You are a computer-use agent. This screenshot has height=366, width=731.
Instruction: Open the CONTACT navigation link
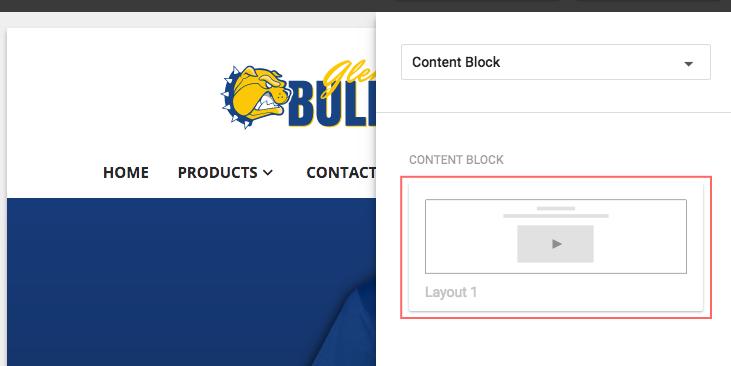click(x=341, y=173)
